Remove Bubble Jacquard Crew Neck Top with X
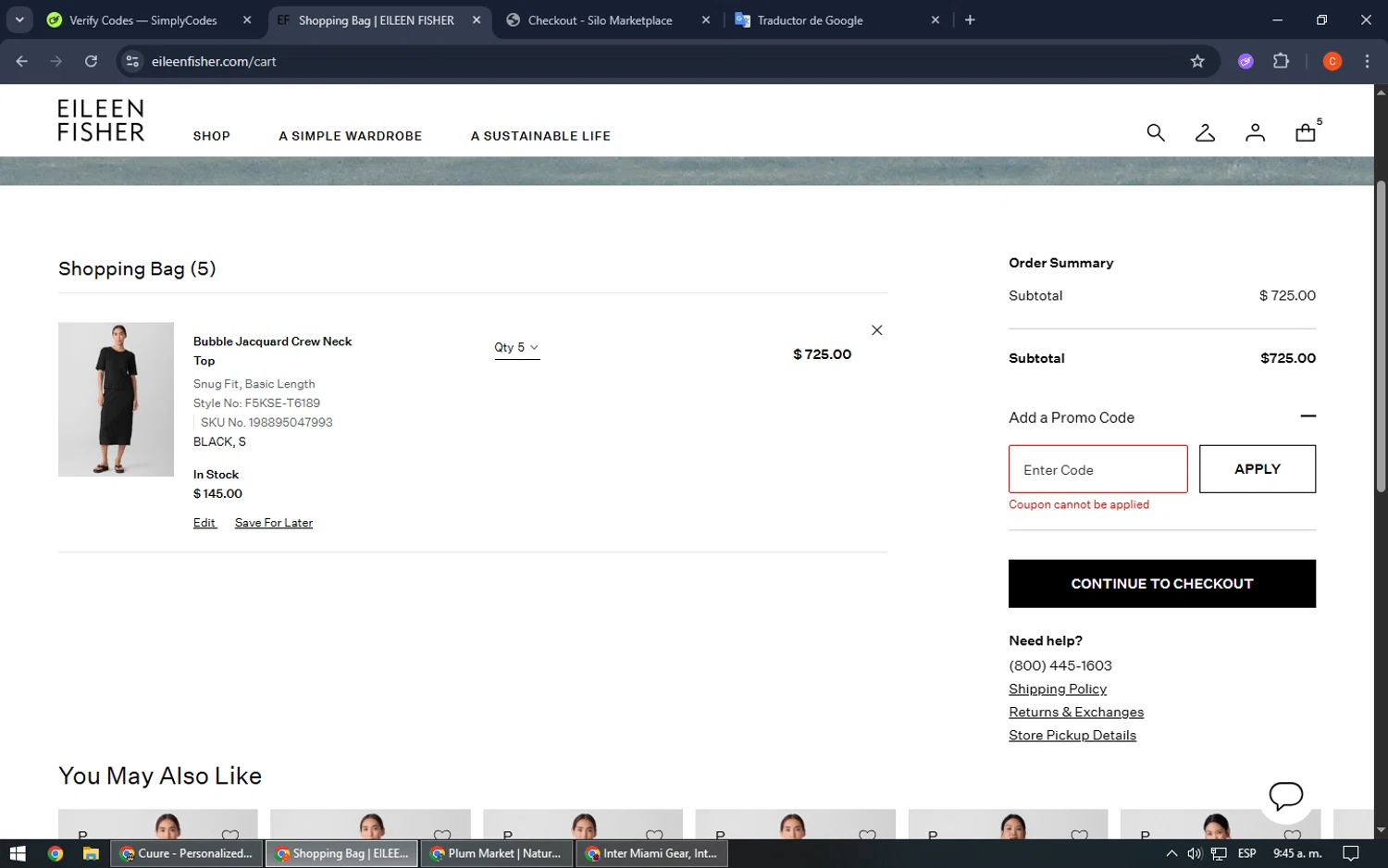 coord(876,330)
